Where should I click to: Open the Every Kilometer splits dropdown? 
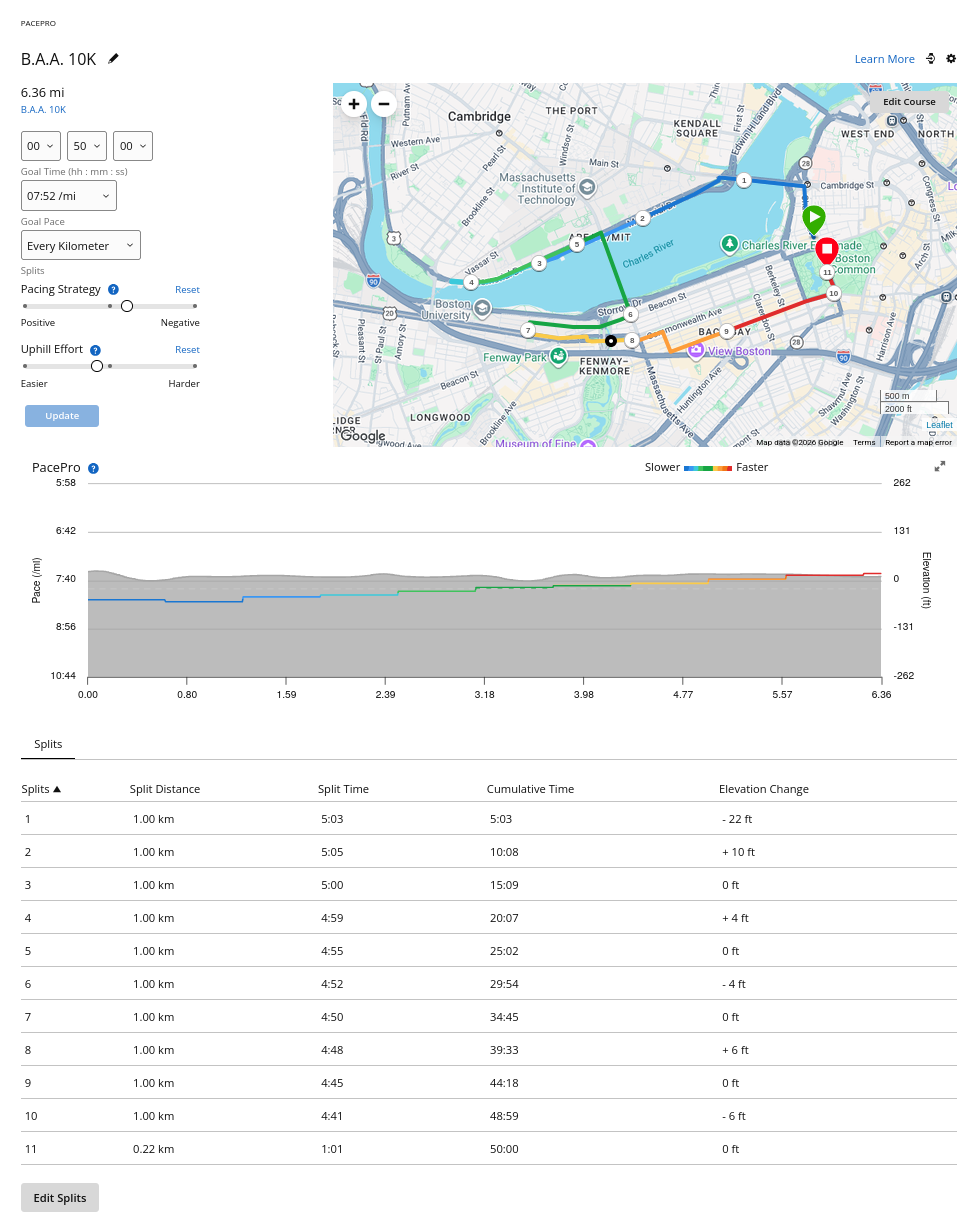pyautogui.click(x=81, y=246)
